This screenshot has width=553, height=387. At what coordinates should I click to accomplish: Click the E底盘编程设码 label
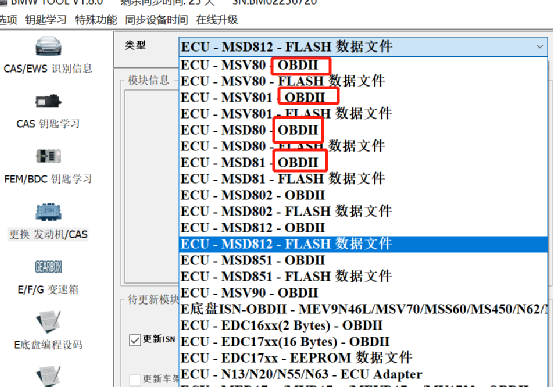48,345
